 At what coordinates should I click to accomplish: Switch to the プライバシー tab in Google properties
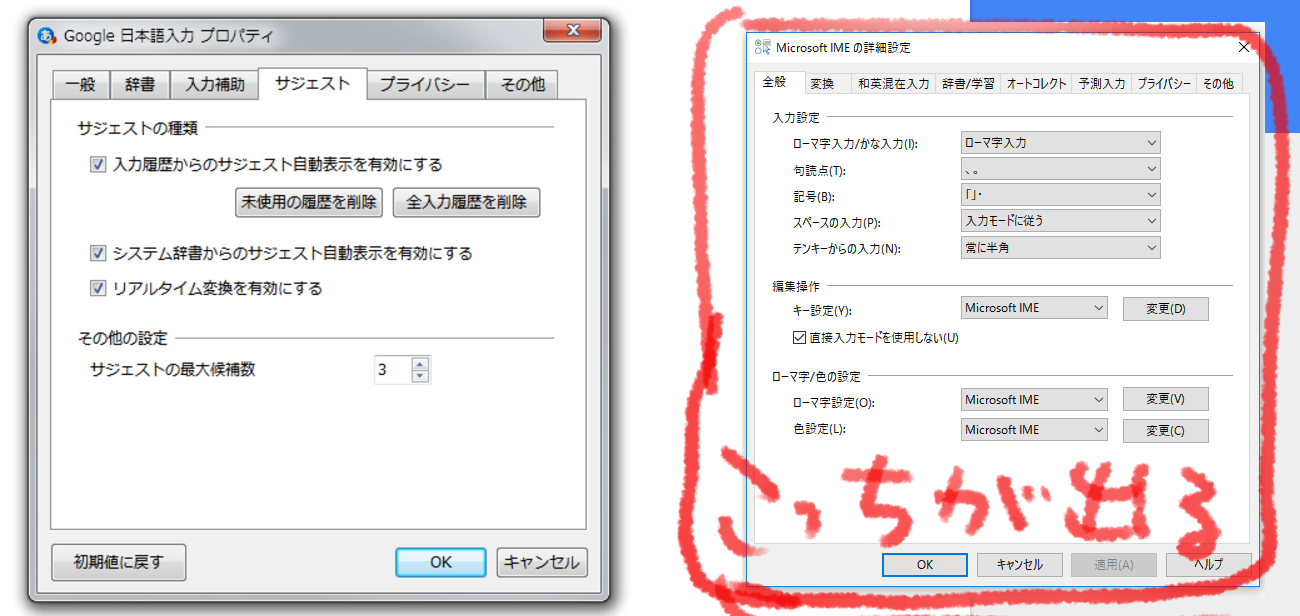(x=425, y=85)
